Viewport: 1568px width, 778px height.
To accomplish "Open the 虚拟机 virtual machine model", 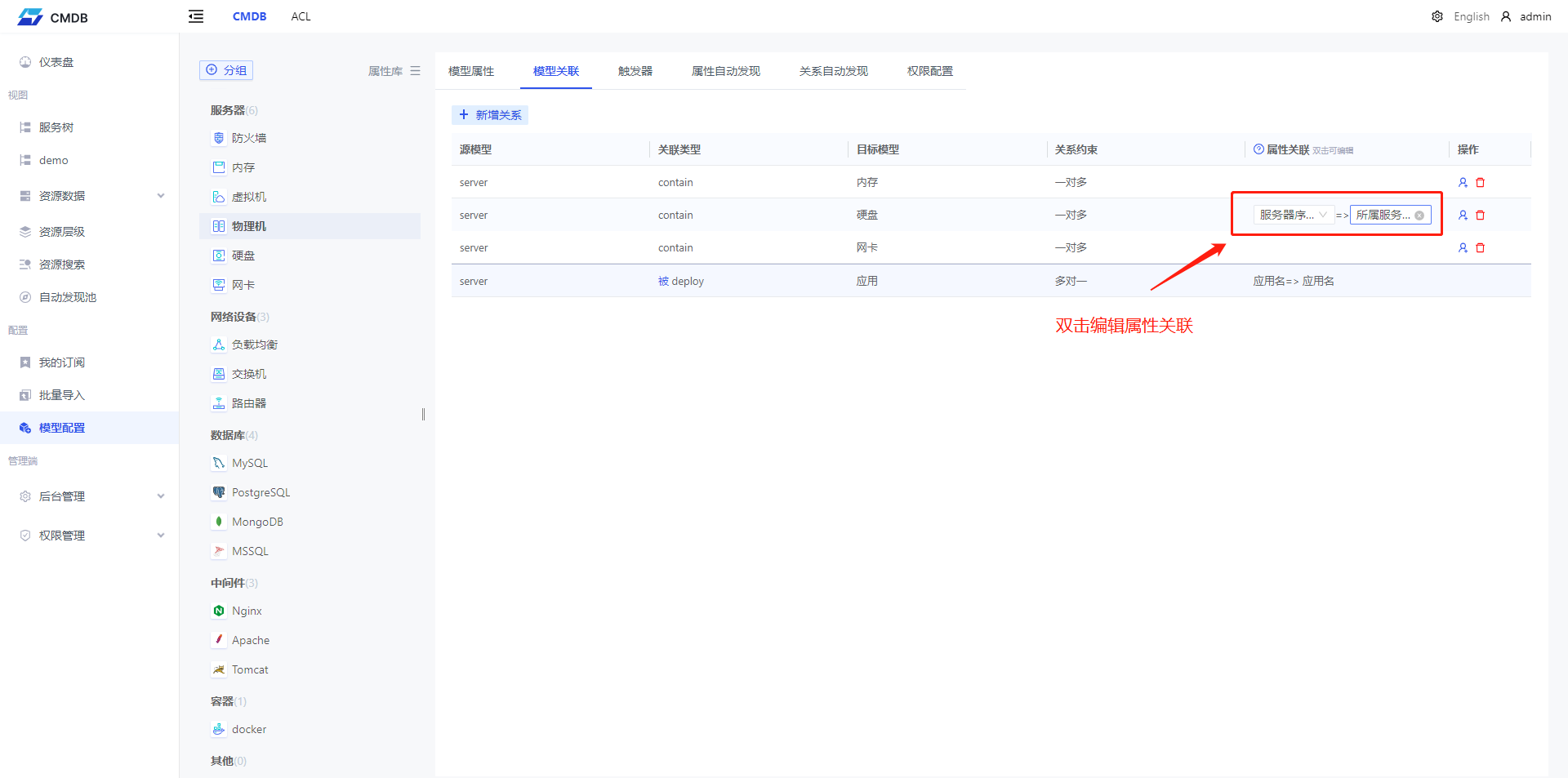I will (x=245, y=196).
